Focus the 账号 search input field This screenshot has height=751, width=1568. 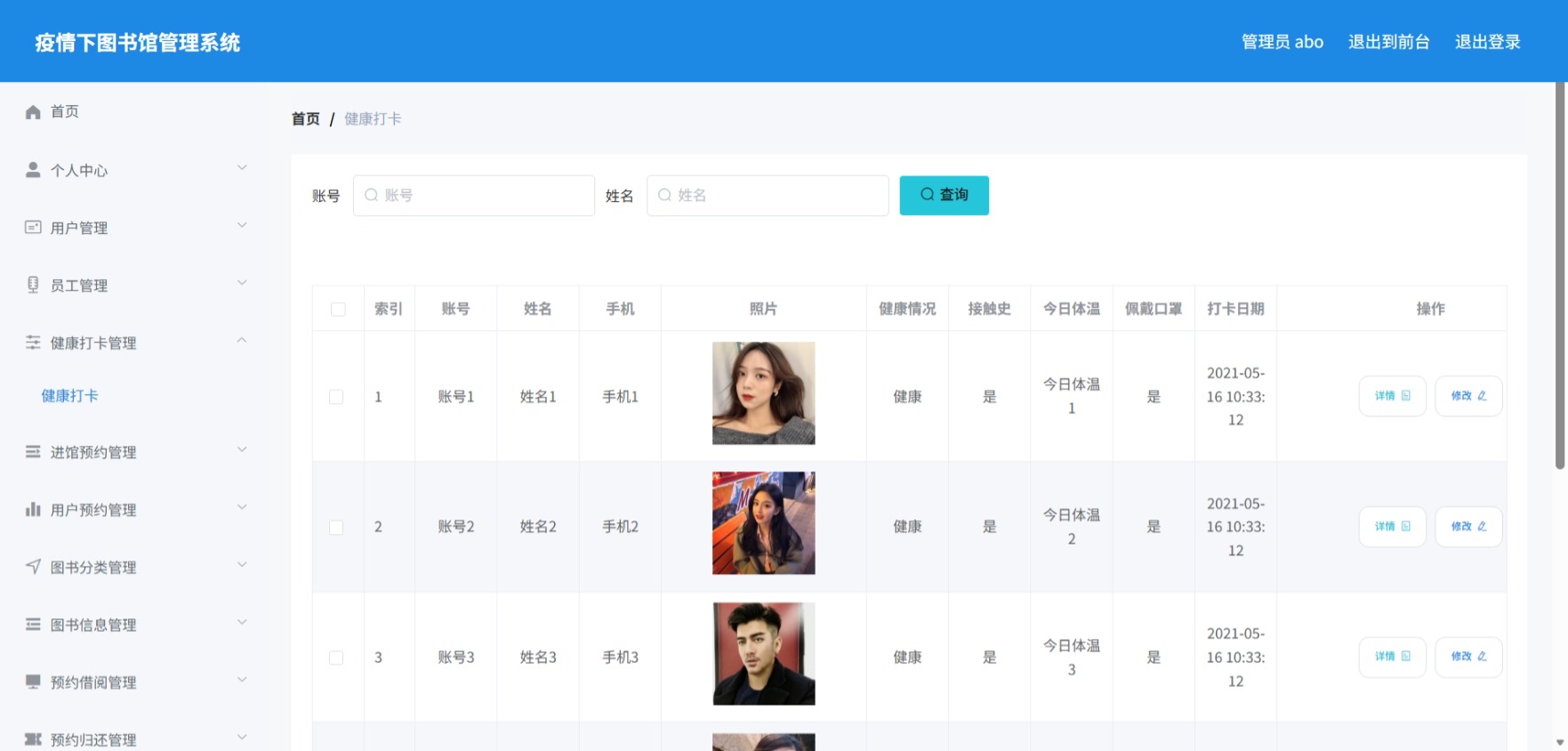tap(474, 195)
